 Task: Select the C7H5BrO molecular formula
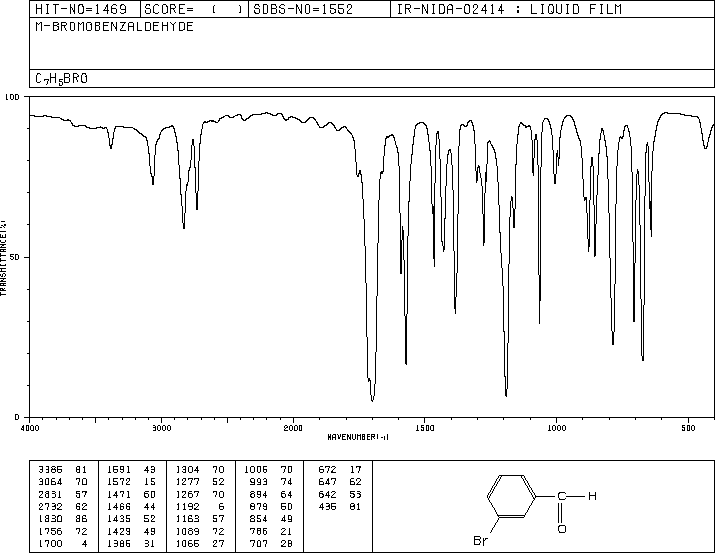61,79
